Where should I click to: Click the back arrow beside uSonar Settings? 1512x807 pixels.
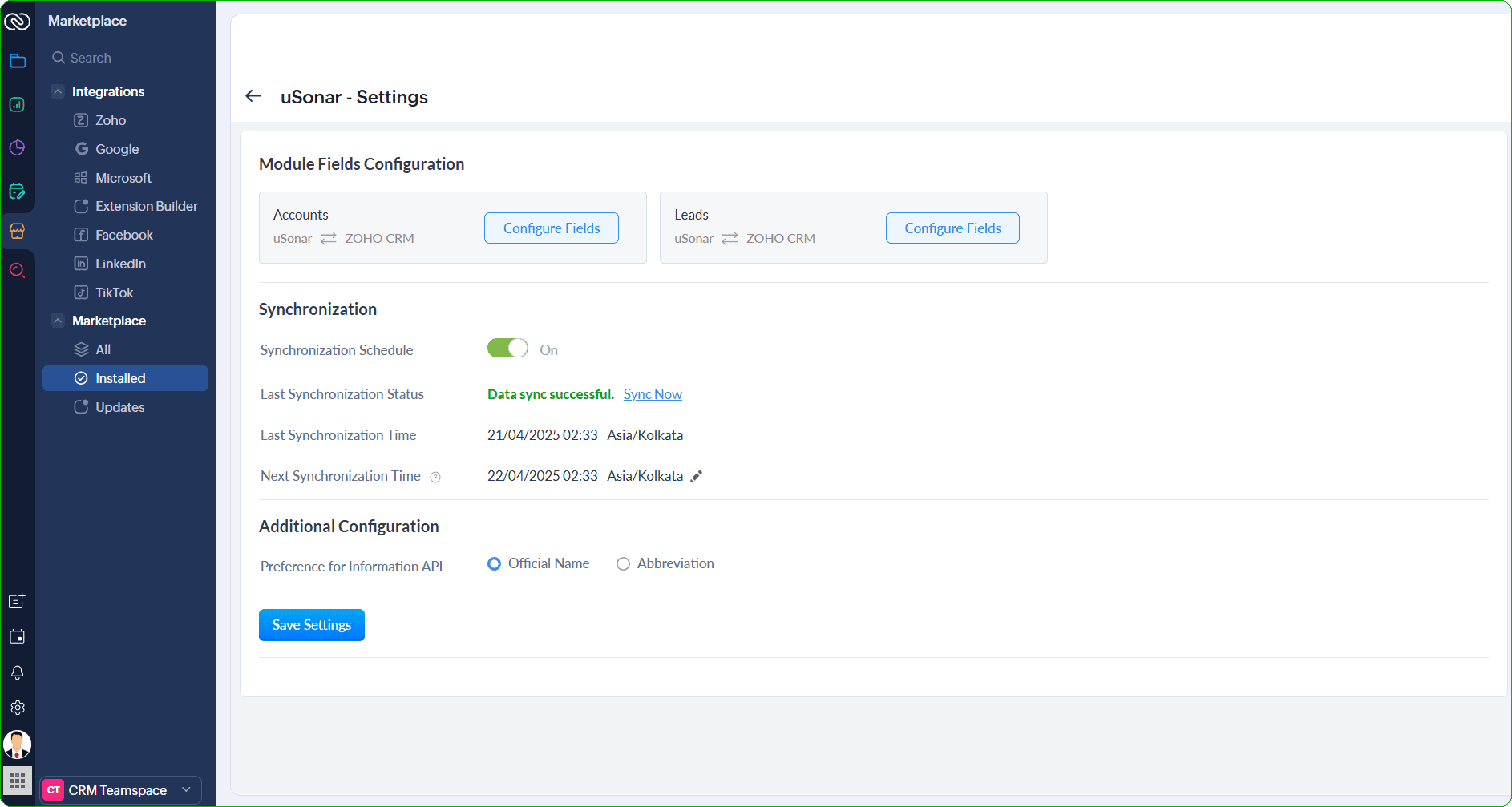(253, 96)
